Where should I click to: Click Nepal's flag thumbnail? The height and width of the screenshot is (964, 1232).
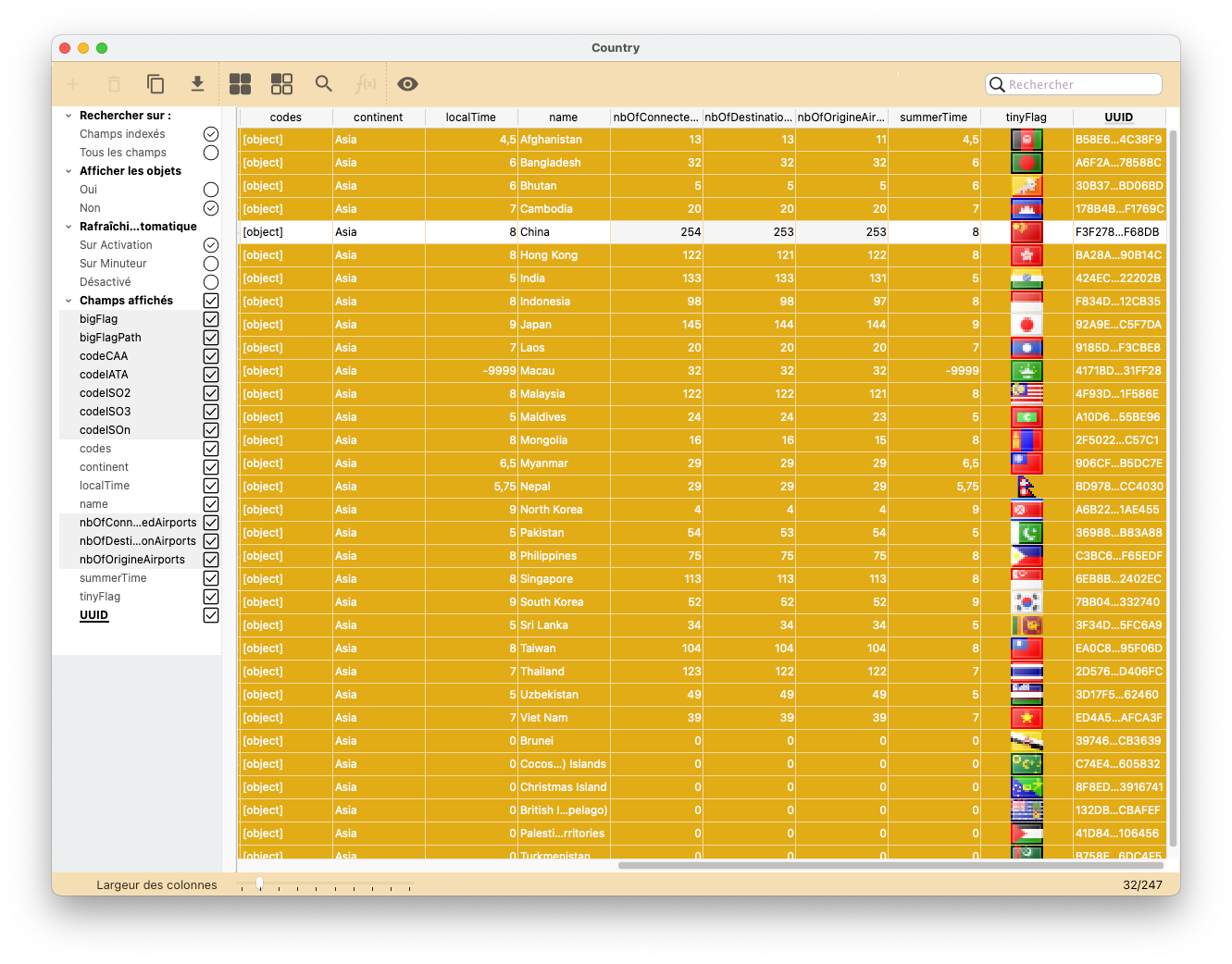tap(1027, 487)
